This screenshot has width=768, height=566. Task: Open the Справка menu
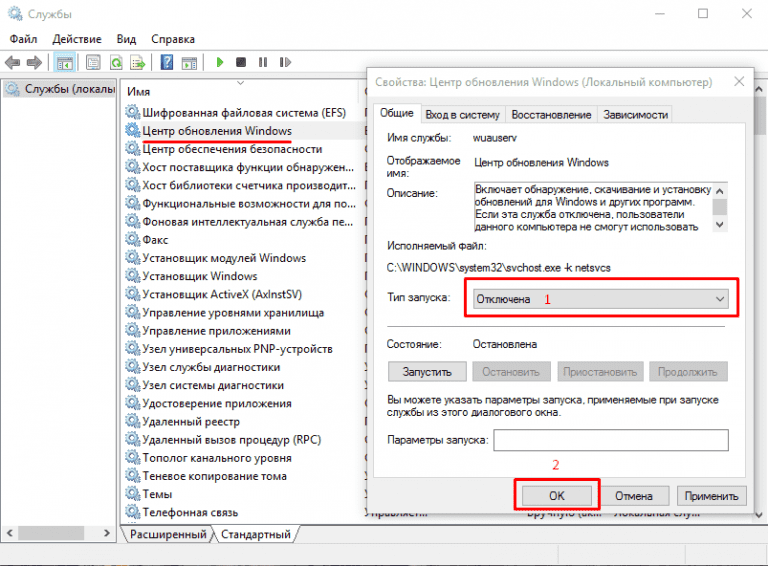173,39
